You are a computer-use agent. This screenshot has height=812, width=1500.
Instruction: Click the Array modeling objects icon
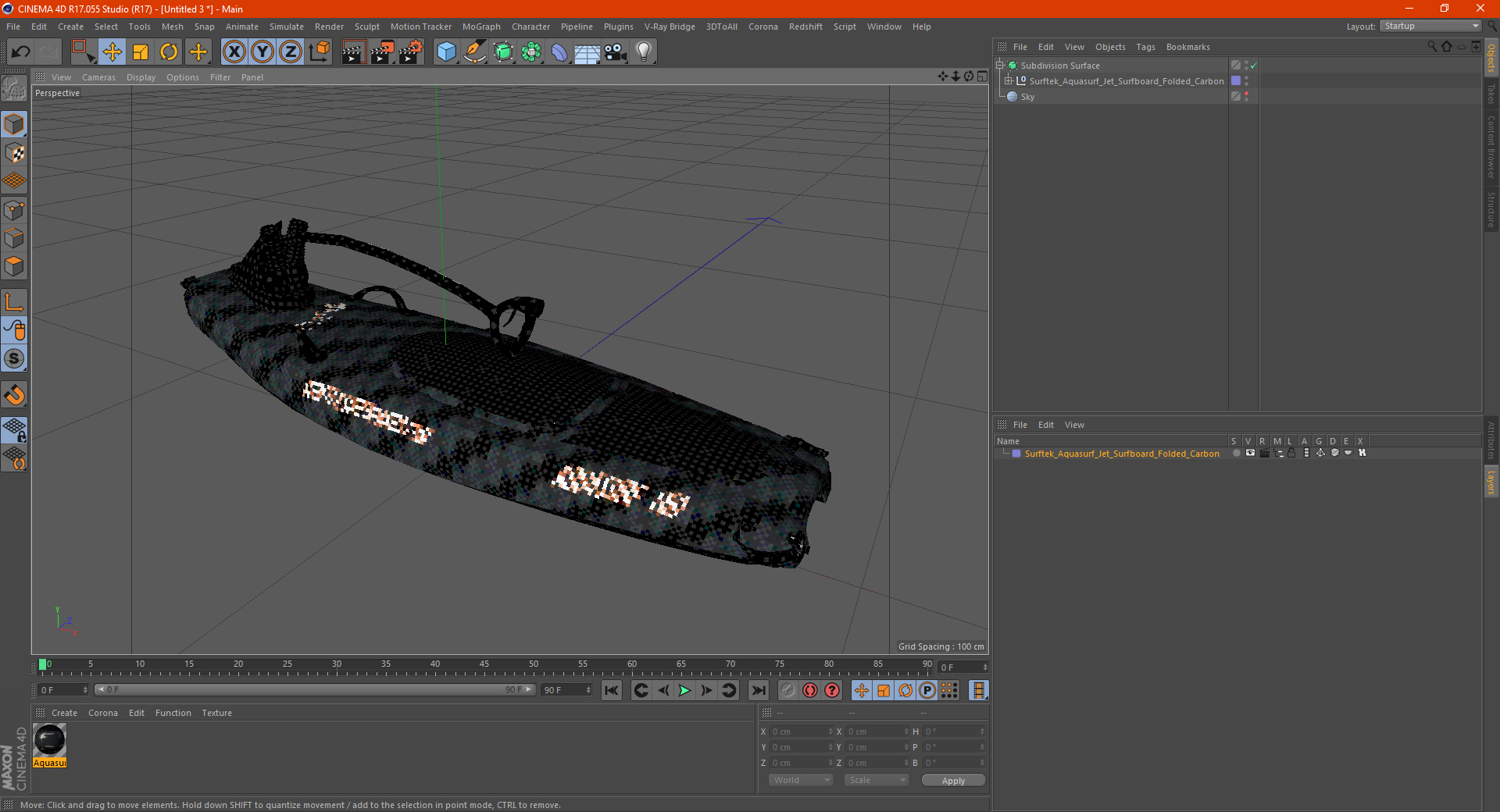click(531, 52)
